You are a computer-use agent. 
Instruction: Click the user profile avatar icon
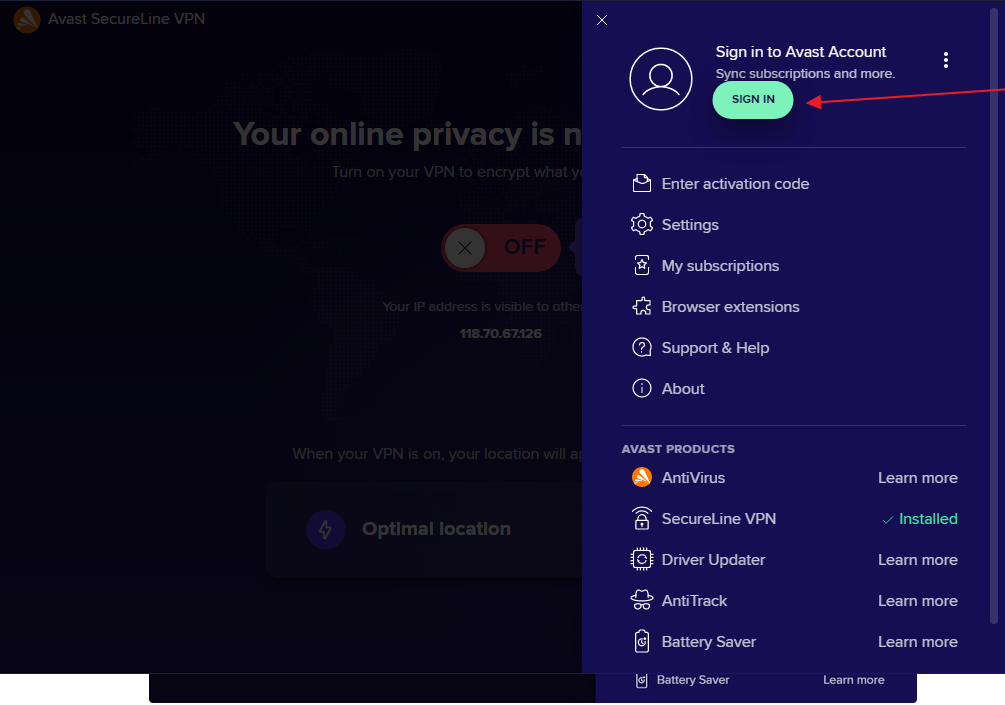661,78
